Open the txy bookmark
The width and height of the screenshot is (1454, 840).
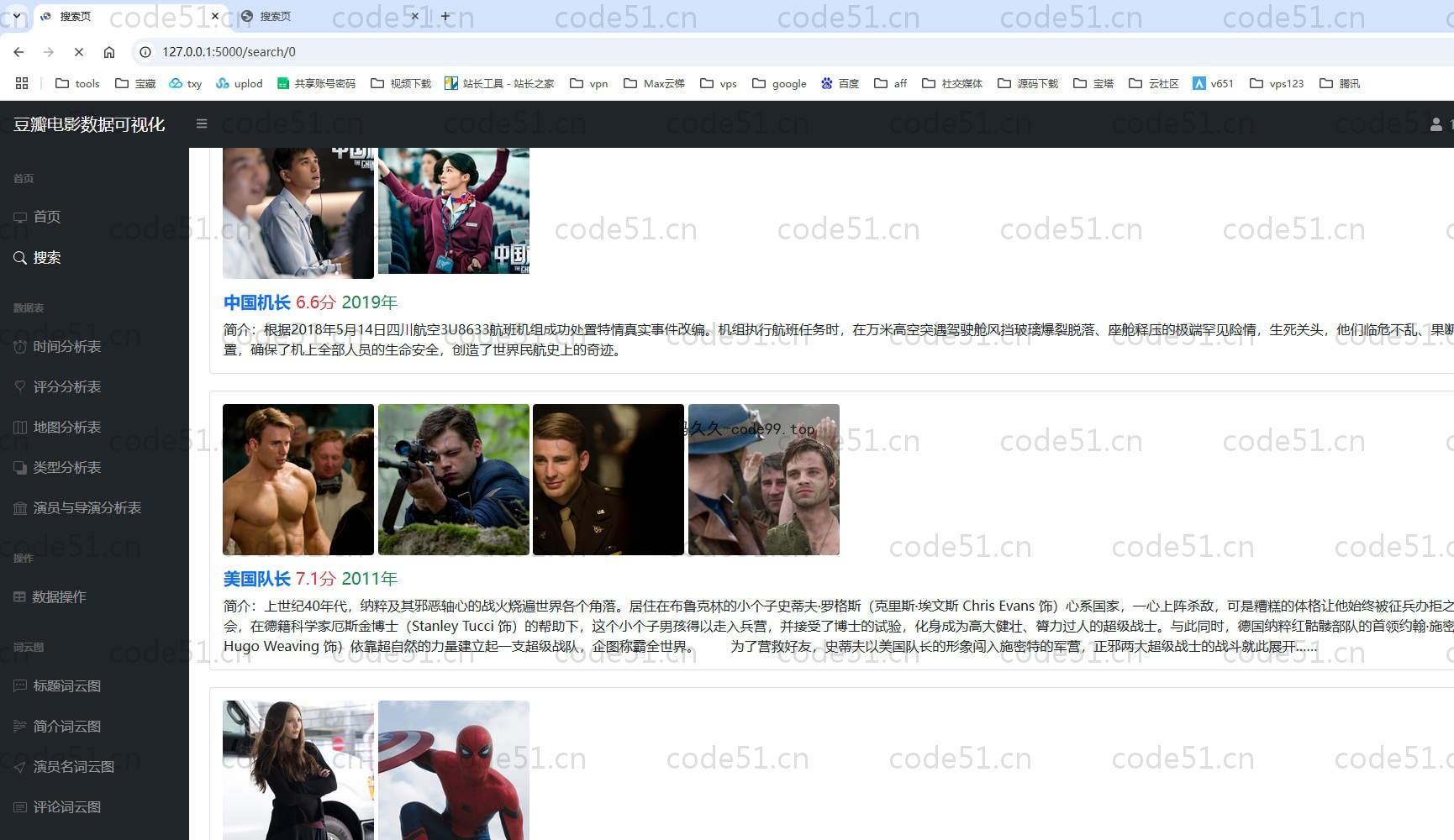click(186, 83)
